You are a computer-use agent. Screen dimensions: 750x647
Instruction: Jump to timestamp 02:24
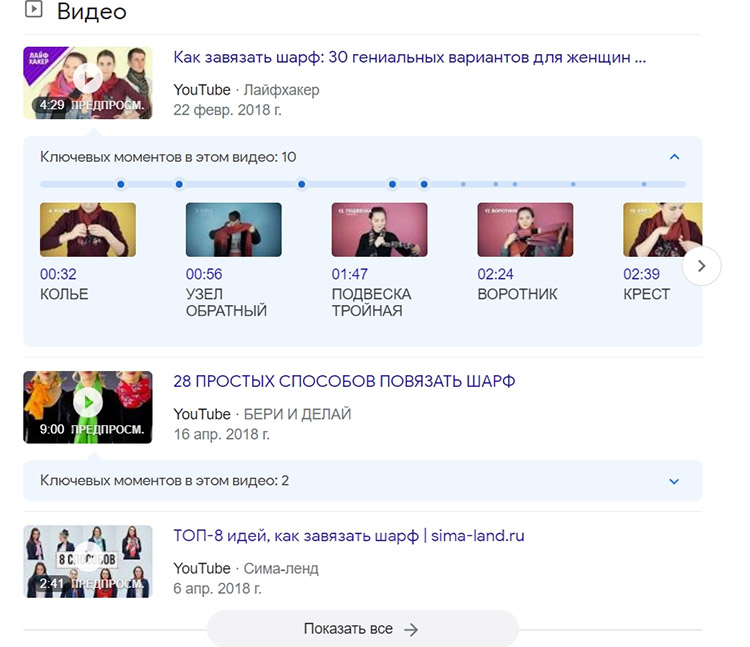pos(496,274)
